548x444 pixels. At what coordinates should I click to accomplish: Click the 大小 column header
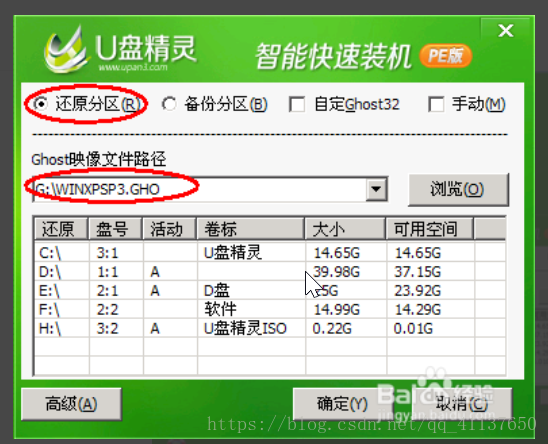click(346, 229)
